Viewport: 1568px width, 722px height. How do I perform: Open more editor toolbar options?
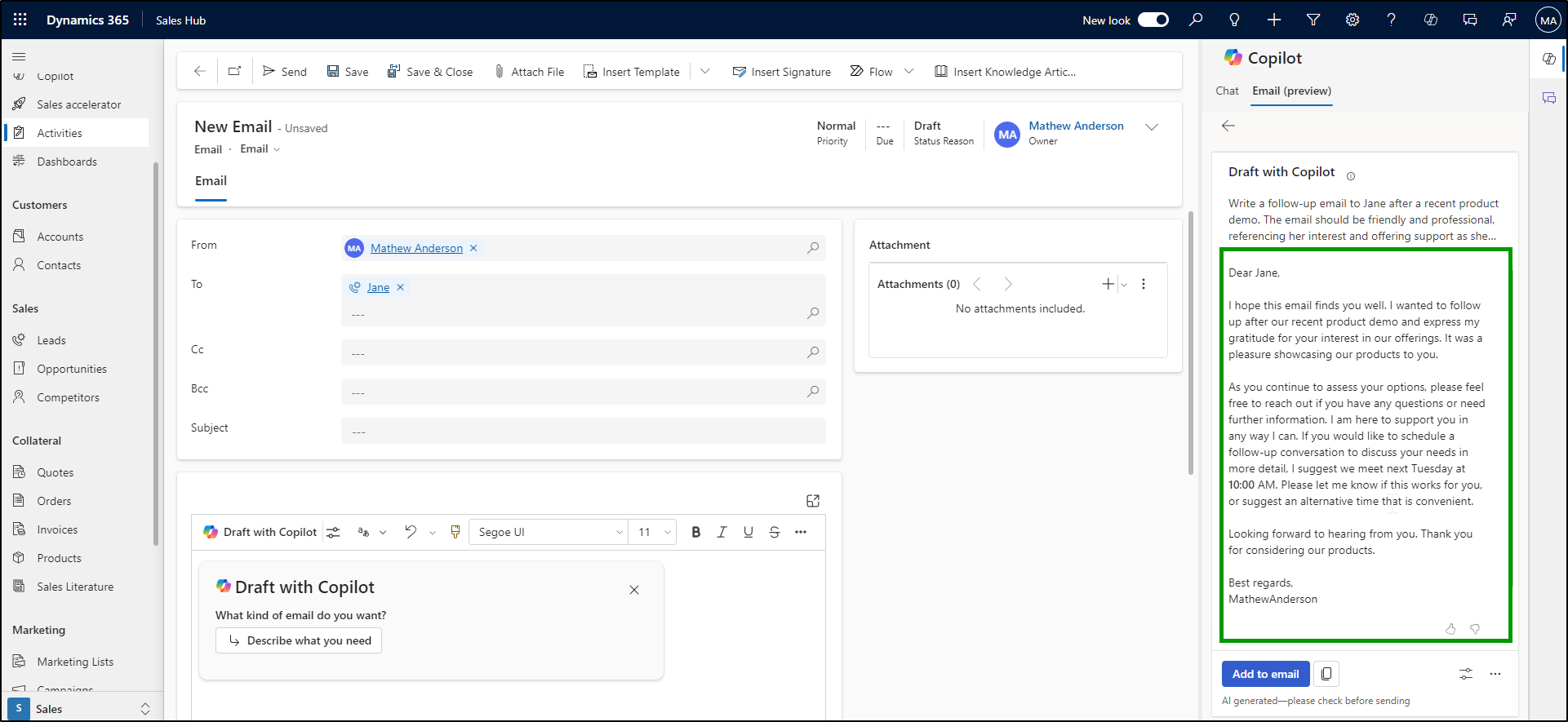tap(801, 532)
